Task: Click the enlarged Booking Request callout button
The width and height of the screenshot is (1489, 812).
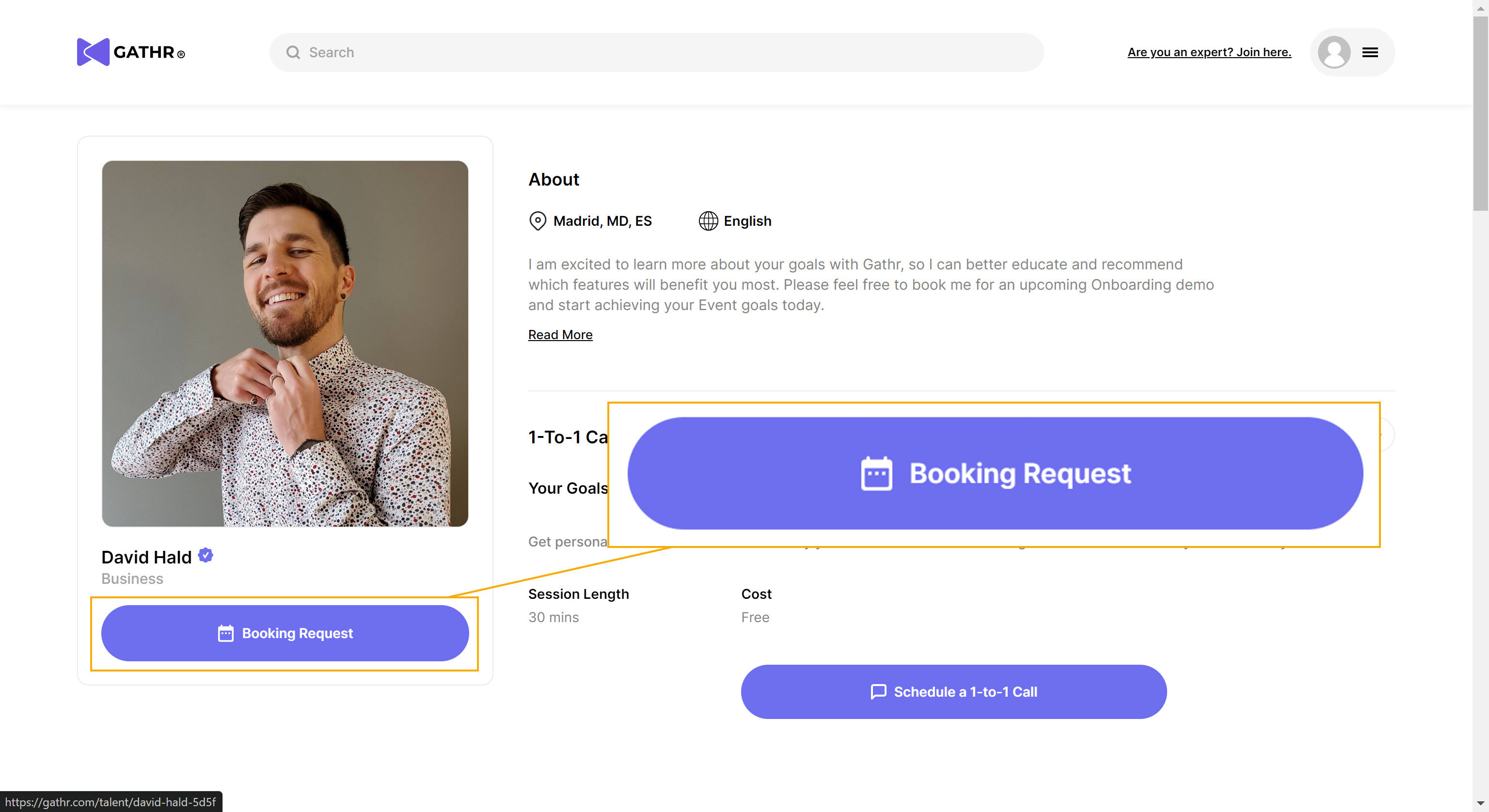Action: tap(995, 473)
